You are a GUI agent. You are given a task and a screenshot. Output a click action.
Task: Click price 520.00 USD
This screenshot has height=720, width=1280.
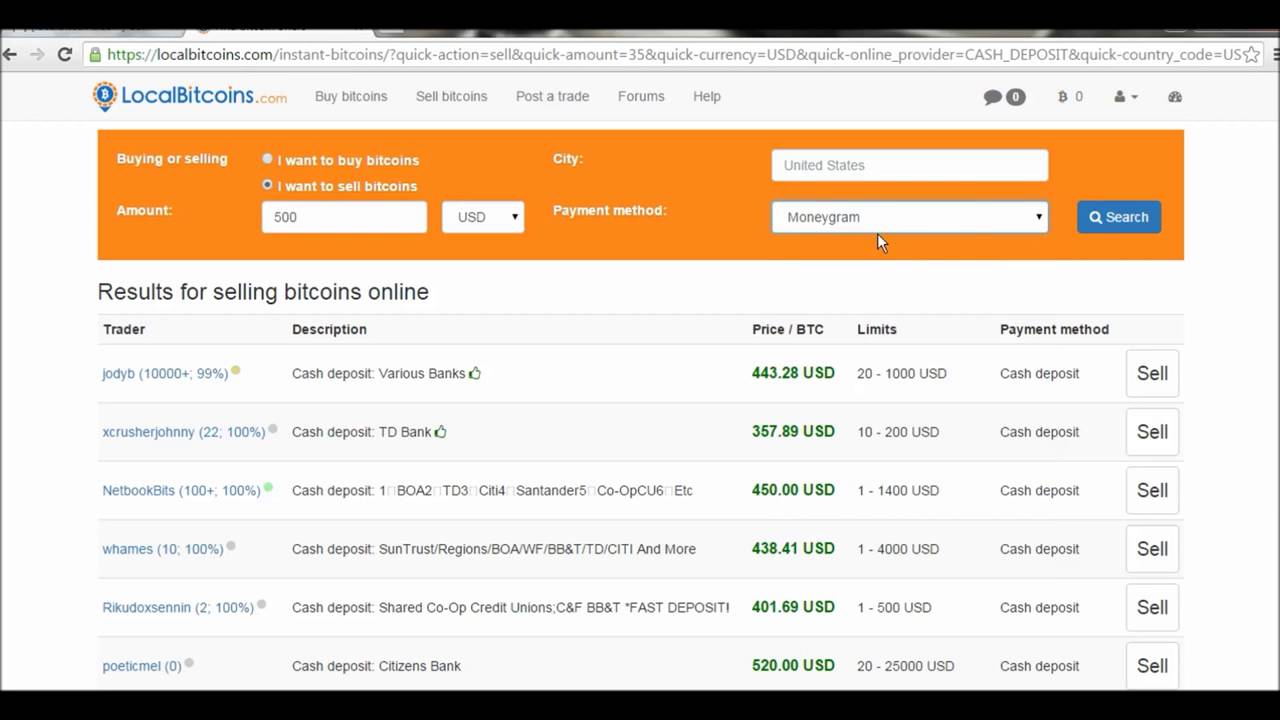pyautogui.click(x=793, y=665)
